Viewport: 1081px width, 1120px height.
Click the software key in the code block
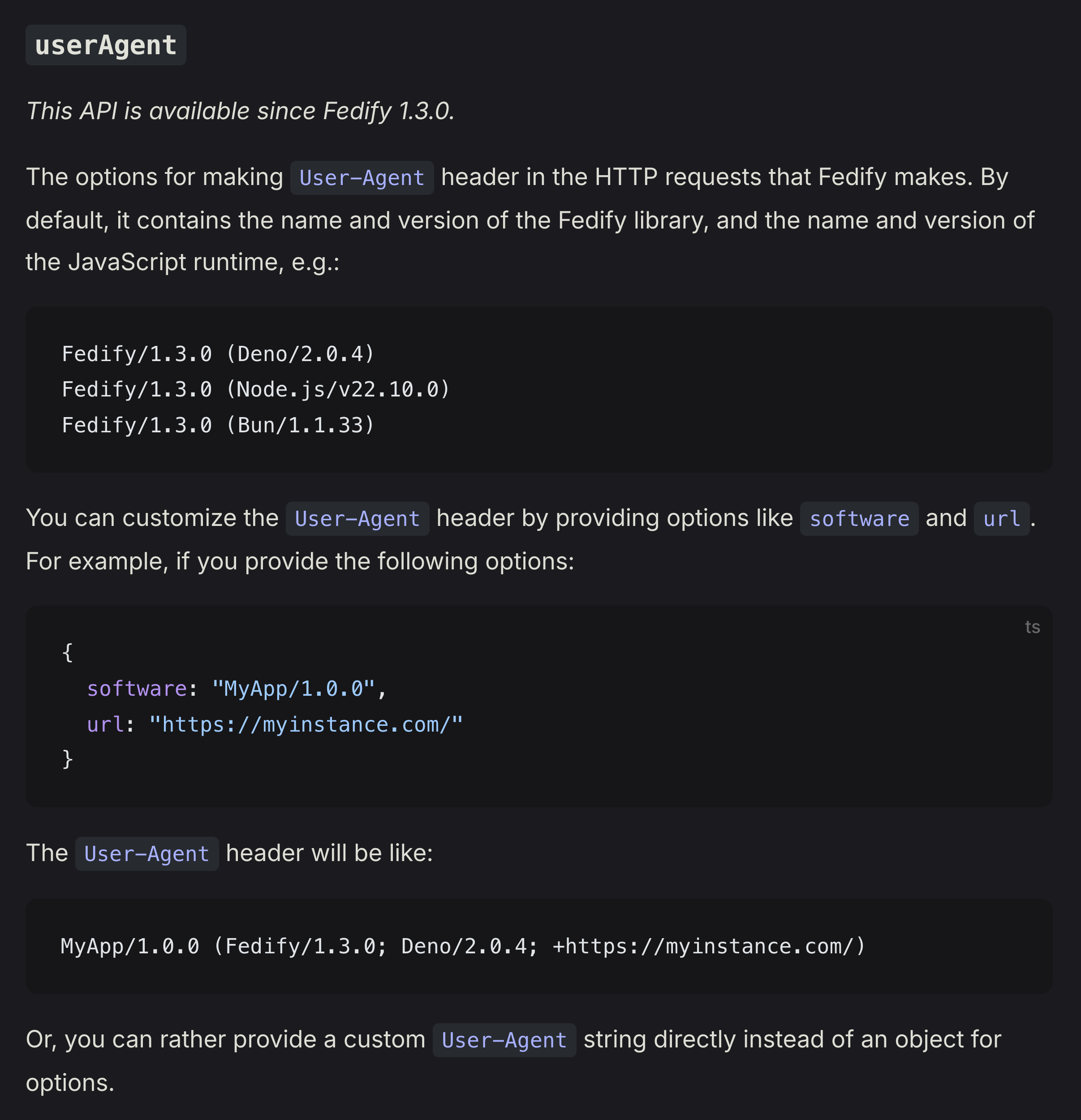[137, 689]
